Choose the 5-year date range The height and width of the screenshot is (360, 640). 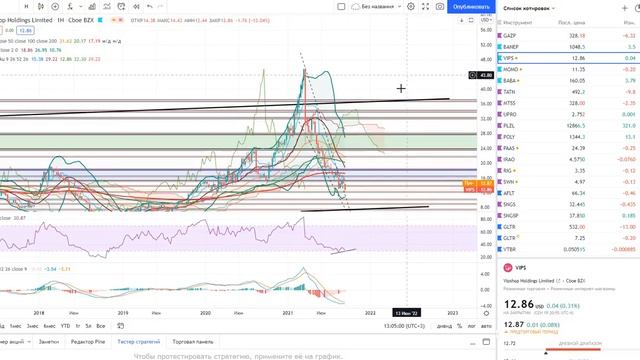88,326
